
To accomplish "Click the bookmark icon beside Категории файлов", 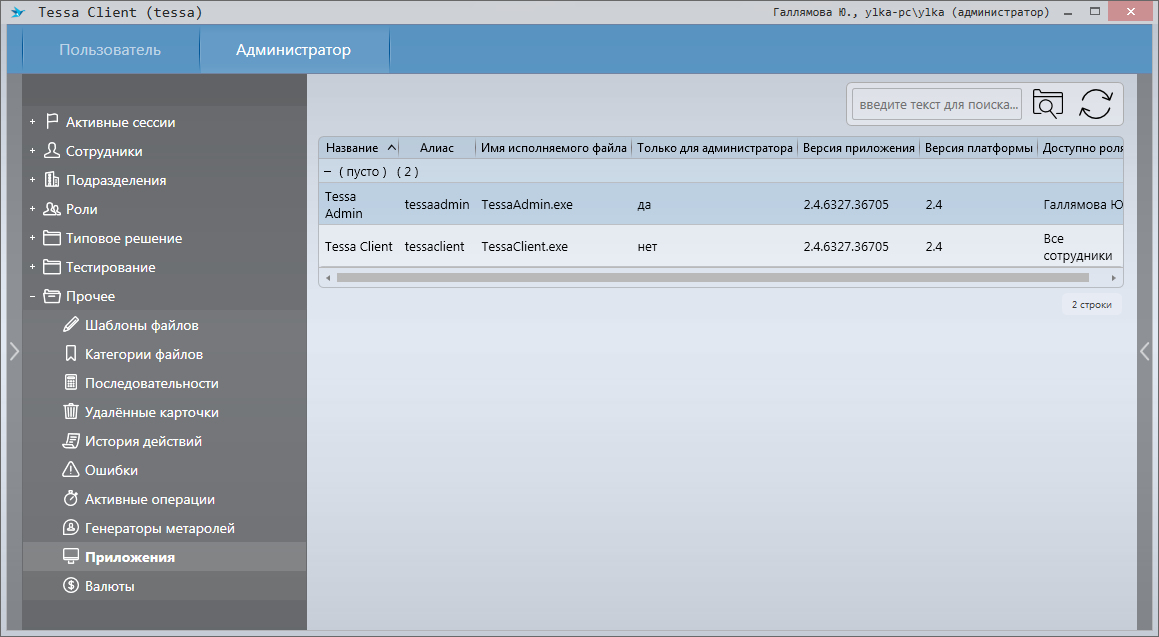I will click(71, 354).
